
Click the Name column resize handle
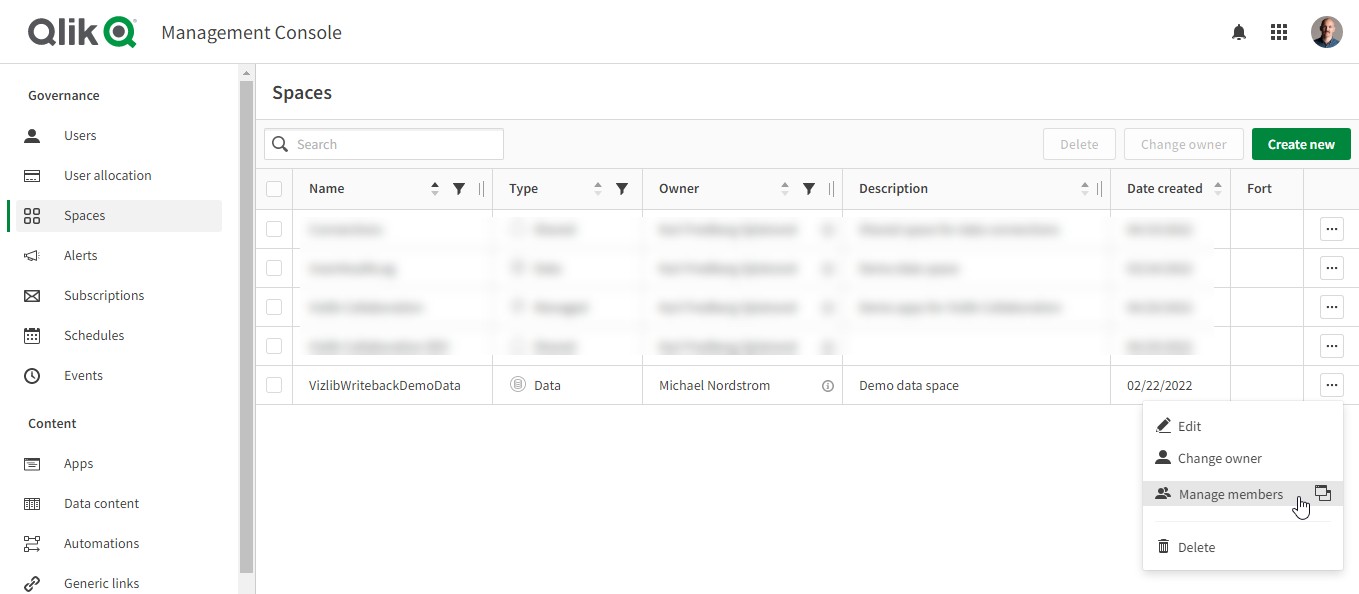[482, 188]
